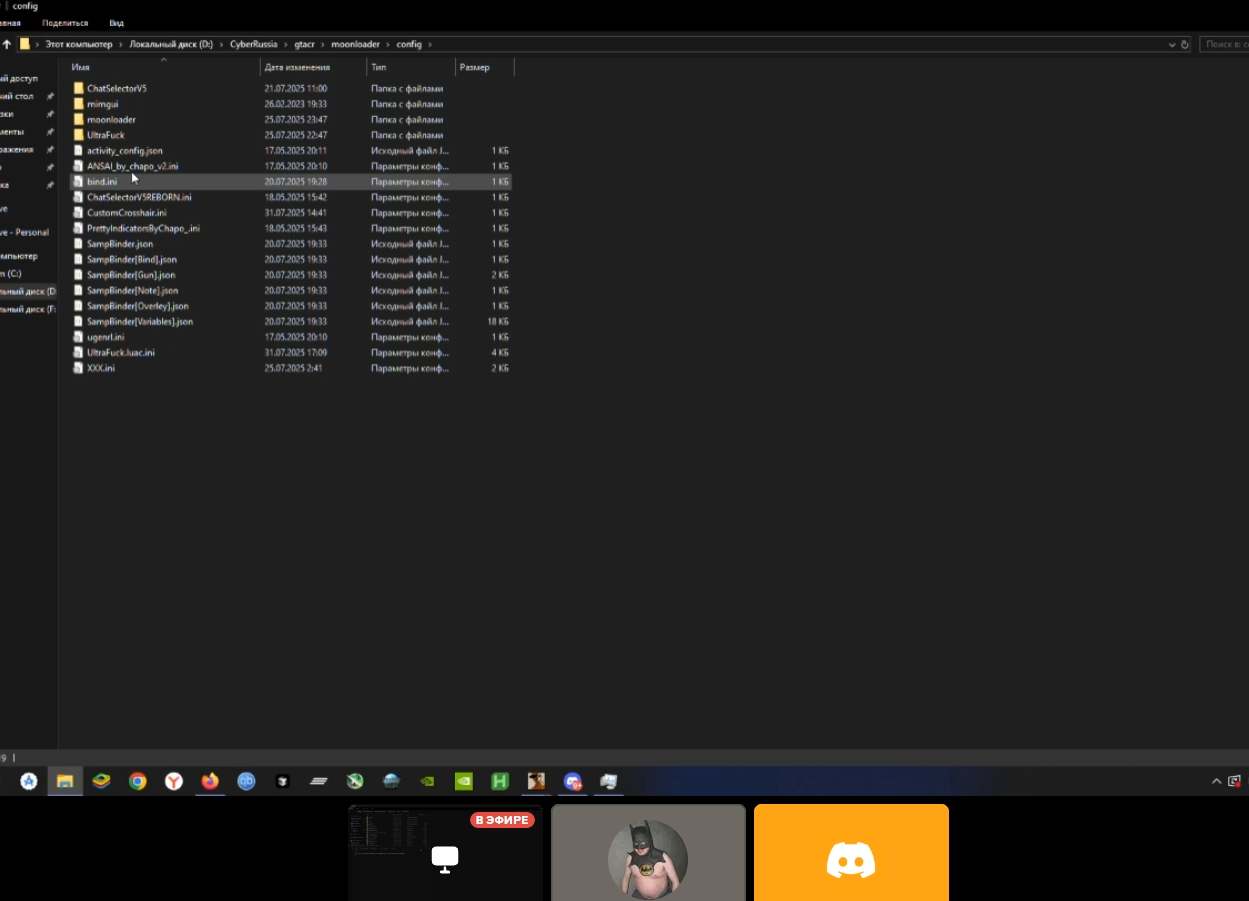Screen dimensions: 1249x901
Task: Open the Поделиться ribbon tab
Action: point(65,22)
